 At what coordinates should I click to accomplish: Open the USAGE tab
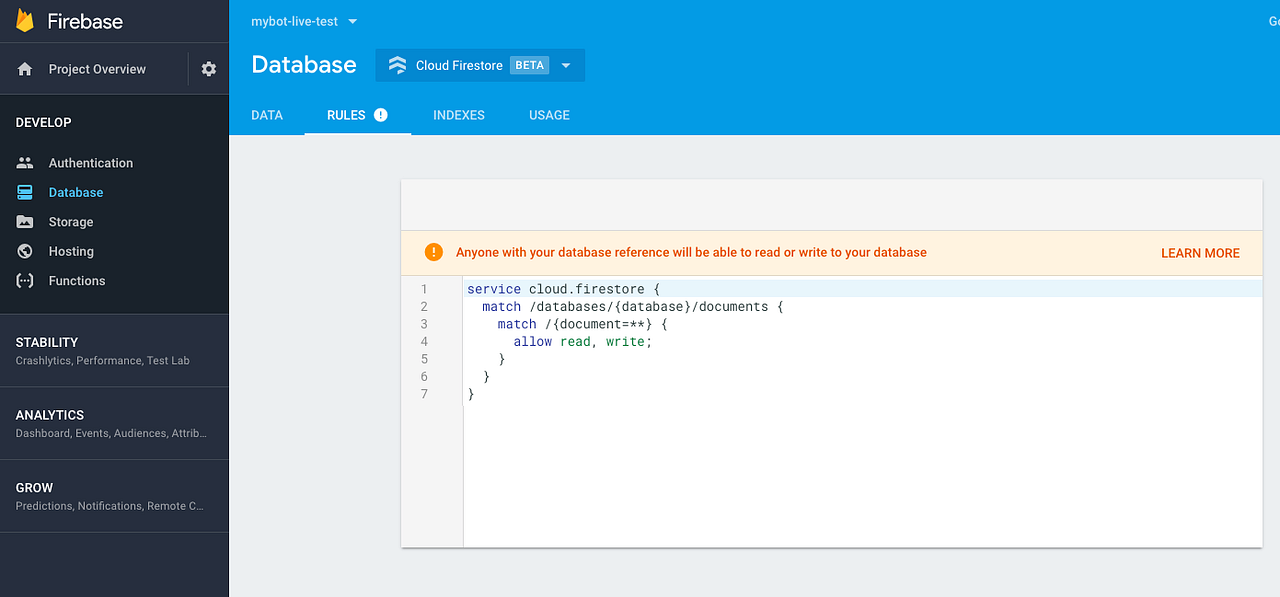(x=548, y=115)
